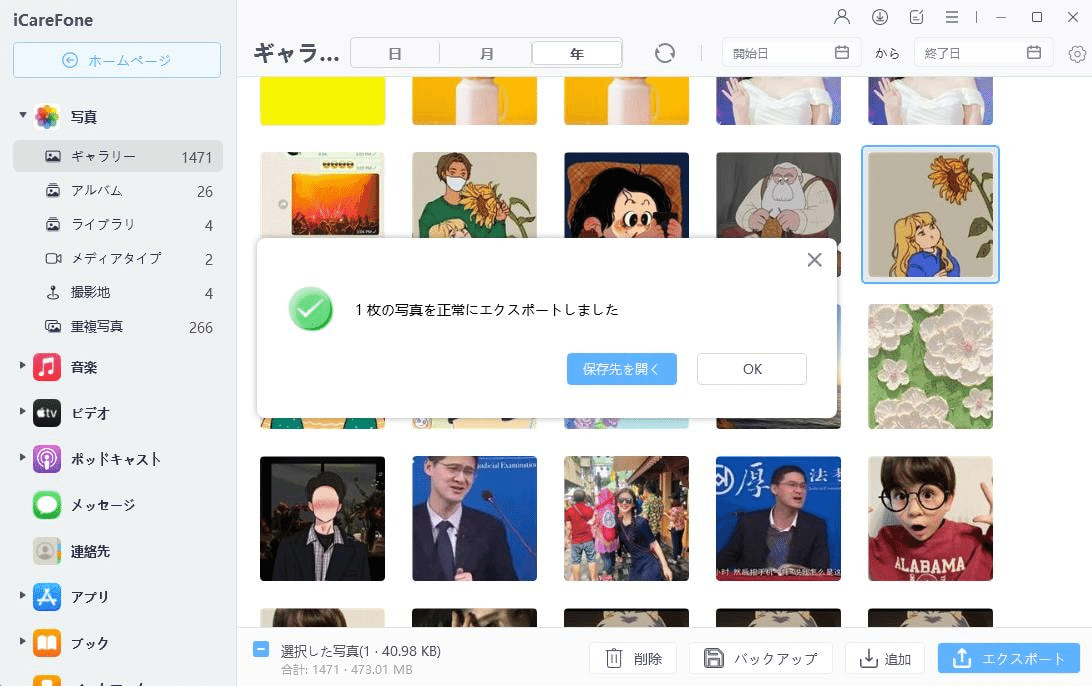Select the masked man with sunflower thumbnail
Screen dimensions: 1092x686
coord(474,196)
